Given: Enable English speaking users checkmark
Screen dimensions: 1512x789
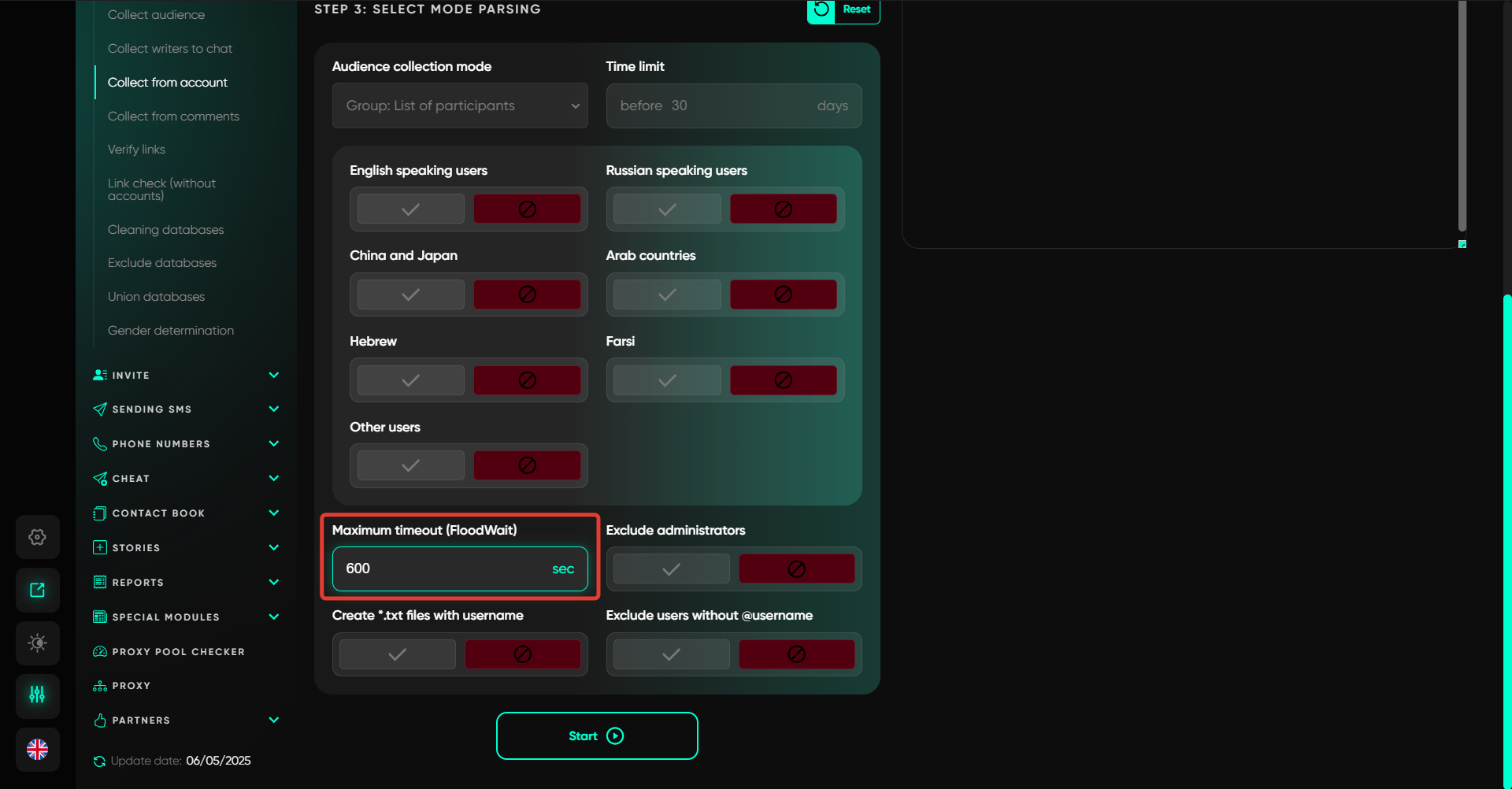Looking at the screenshot, I should coord(410,209).
